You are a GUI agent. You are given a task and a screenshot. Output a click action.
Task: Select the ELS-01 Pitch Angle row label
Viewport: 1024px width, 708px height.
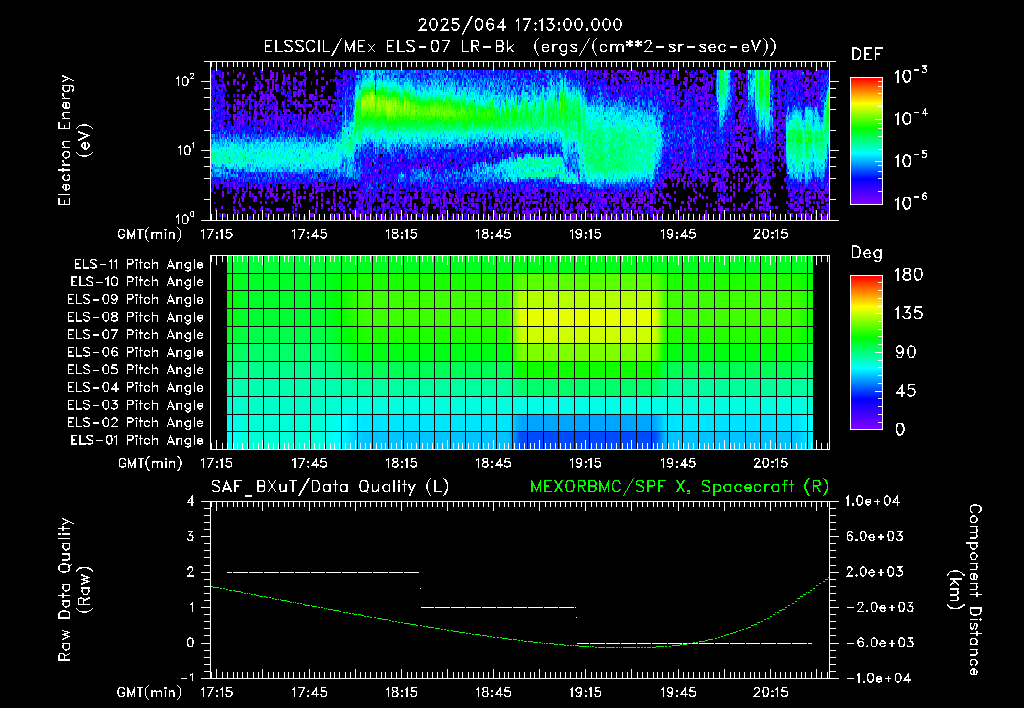point(137,441)
